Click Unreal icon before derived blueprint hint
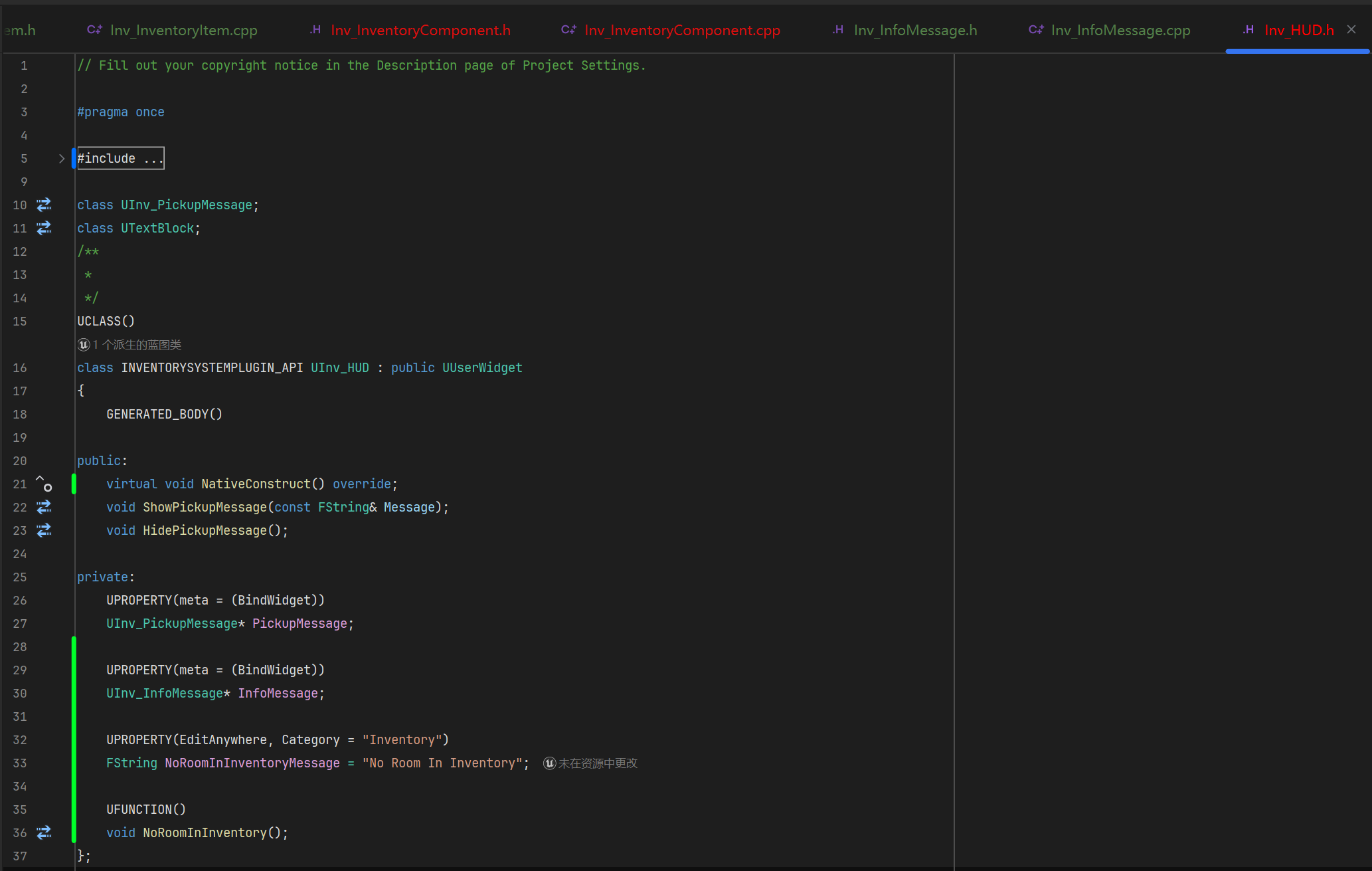1372x871 pixels. coord(84,345)
